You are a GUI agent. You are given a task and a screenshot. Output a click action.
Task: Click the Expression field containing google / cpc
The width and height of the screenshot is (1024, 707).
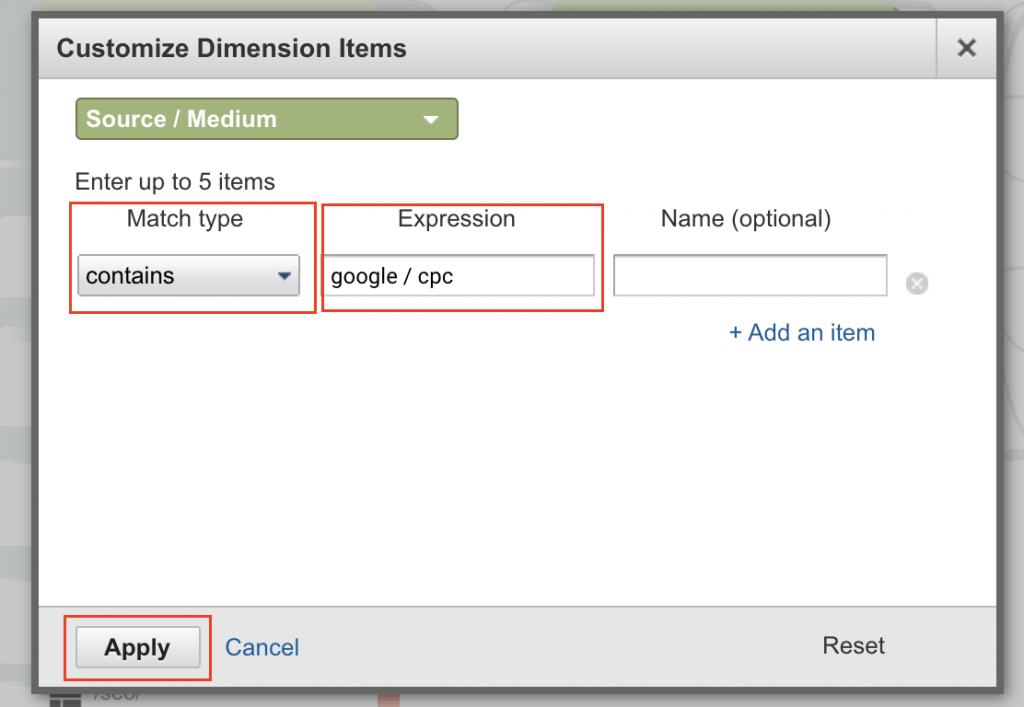[x=459, y=275]
